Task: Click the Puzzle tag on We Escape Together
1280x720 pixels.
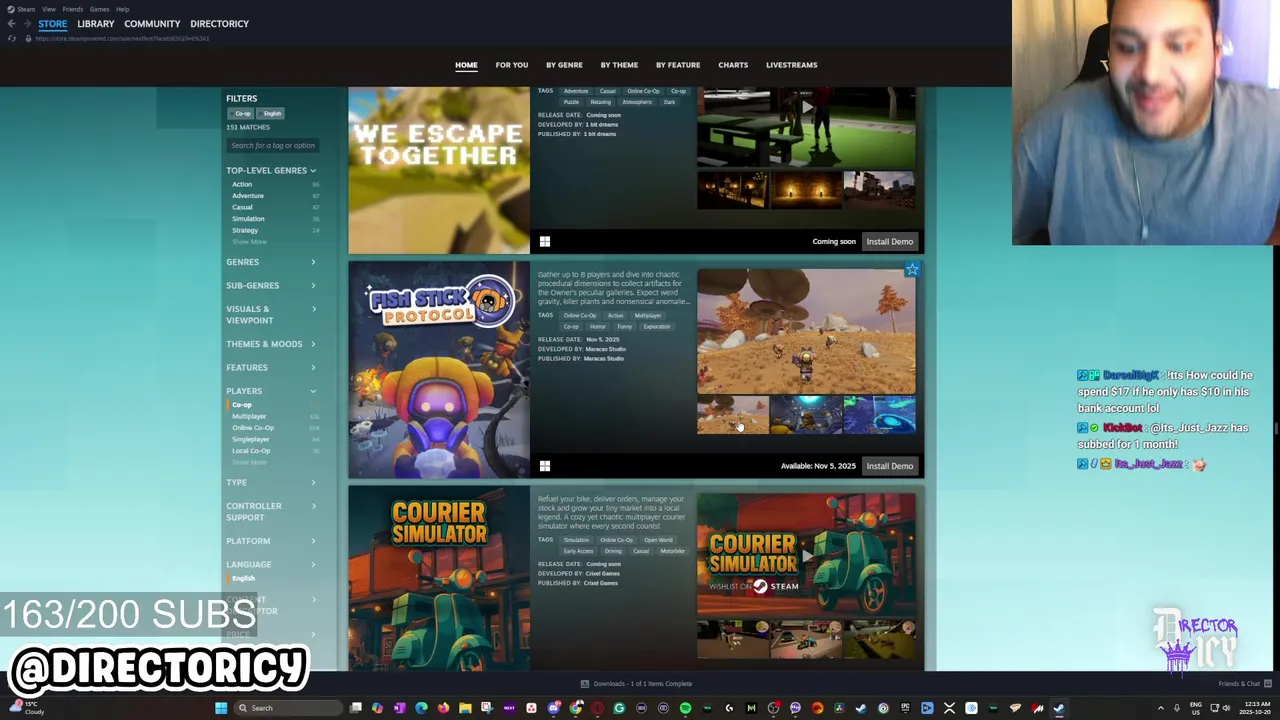Action: (x=571, y=102)
